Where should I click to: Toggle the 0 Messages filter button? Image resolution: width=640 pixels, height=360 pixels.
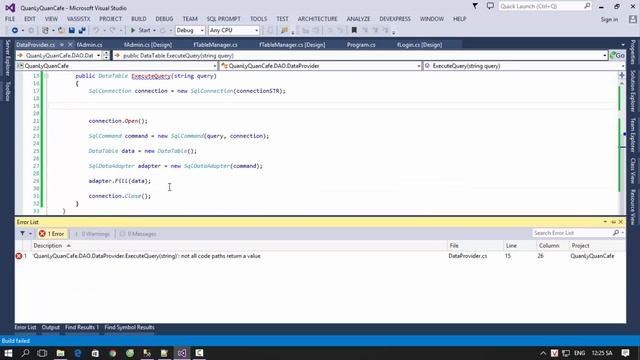[x=138, y=234]
